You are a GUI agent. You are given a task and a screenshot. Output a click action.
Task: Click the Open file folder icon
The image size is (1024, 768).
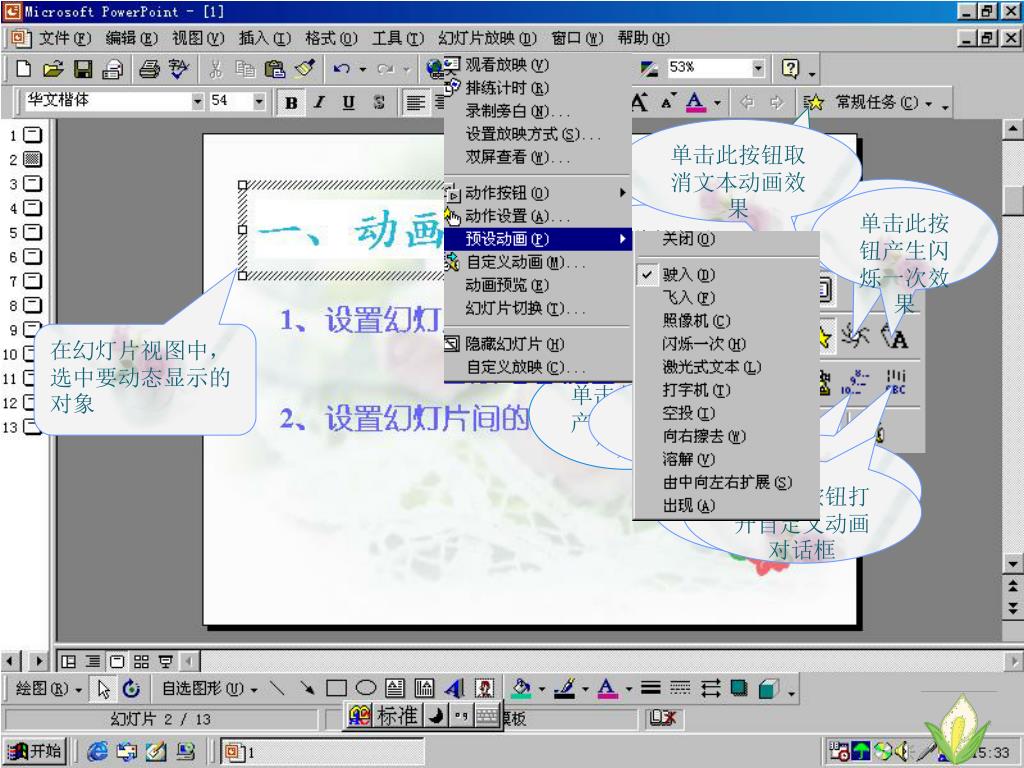53,69
